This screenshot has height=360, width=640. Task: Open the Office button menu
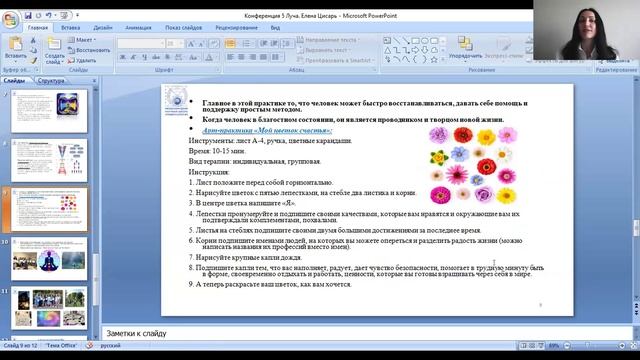(x=10, y=19)
